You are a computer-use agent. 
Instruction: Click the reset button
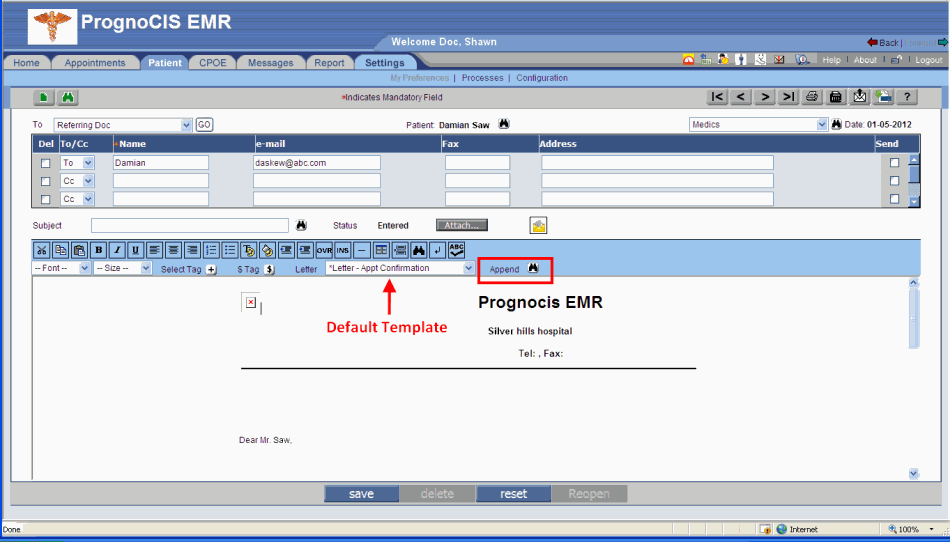(513, 494)
